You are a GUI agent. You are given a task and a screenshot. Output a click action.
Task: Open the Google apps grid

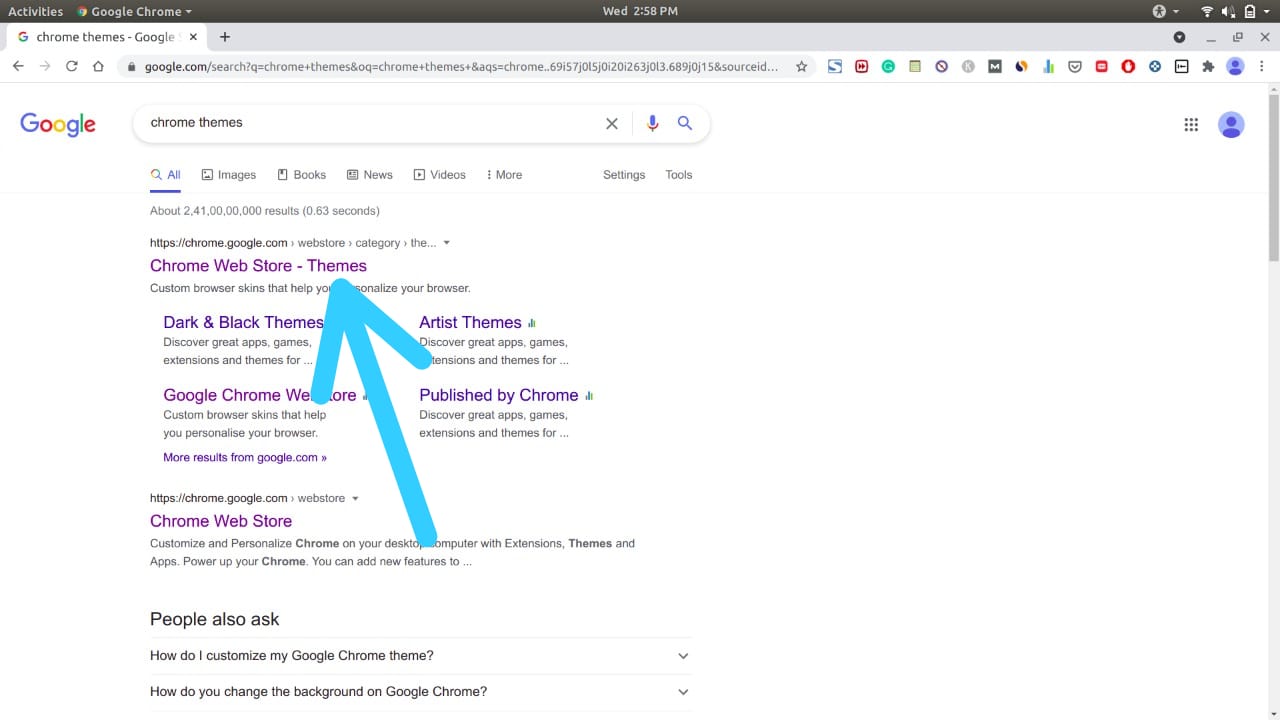pos(1191,125)
